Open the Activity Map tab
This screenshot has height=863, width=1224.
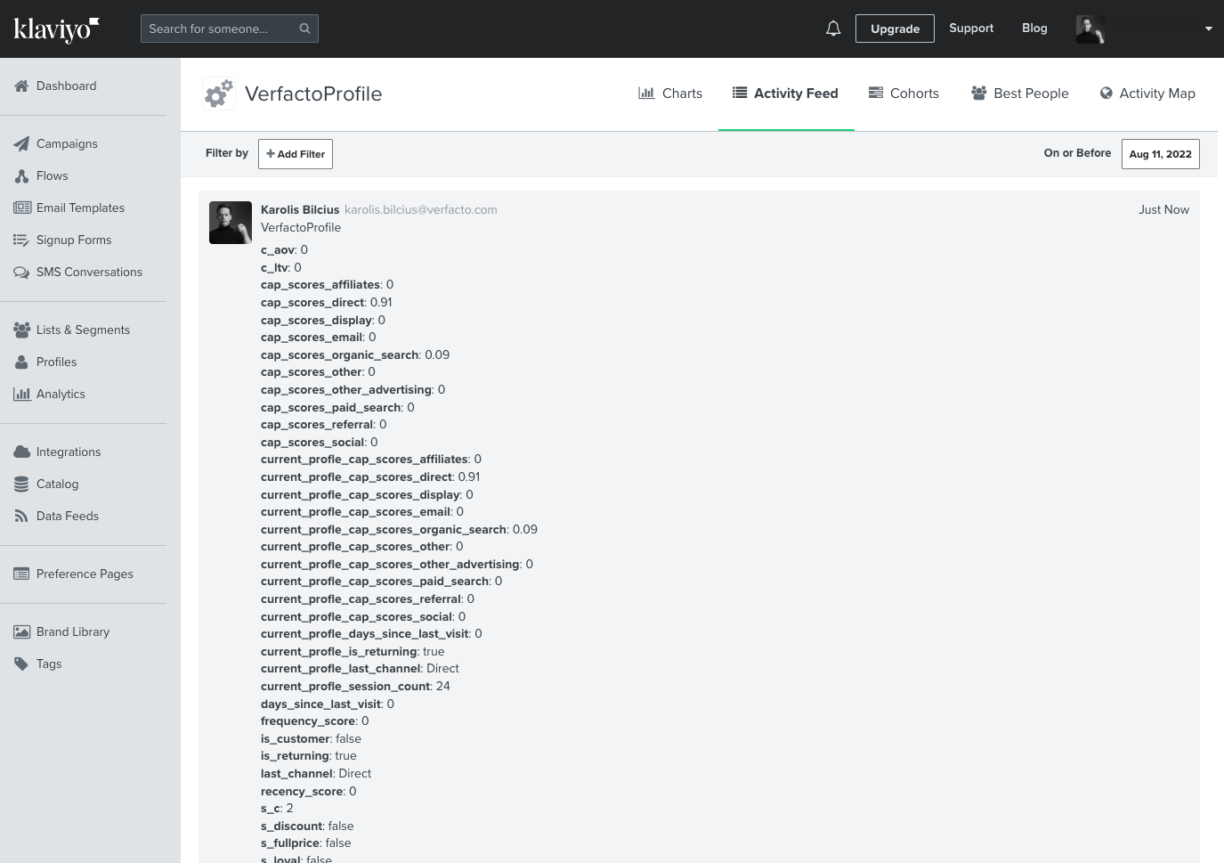(1148, 93)
